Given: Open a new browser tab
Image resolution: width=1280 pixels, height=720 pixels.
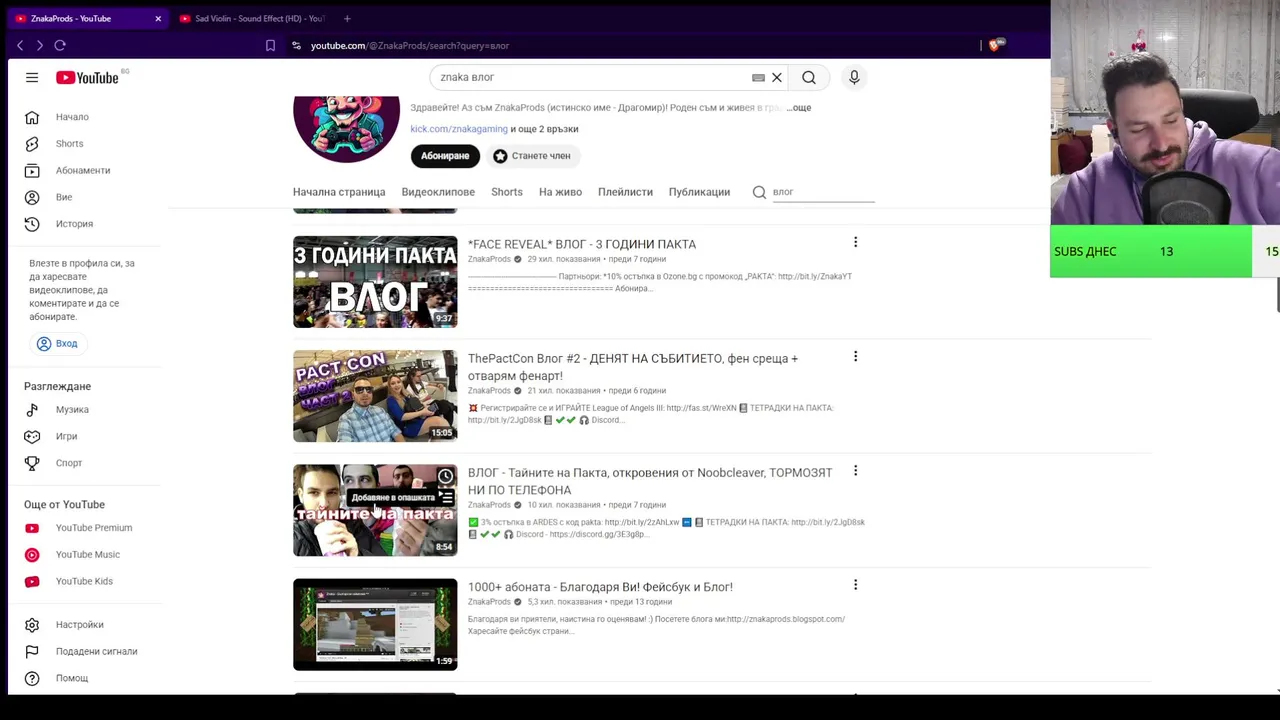Looking at the screenshot, I should click(347, 18).
